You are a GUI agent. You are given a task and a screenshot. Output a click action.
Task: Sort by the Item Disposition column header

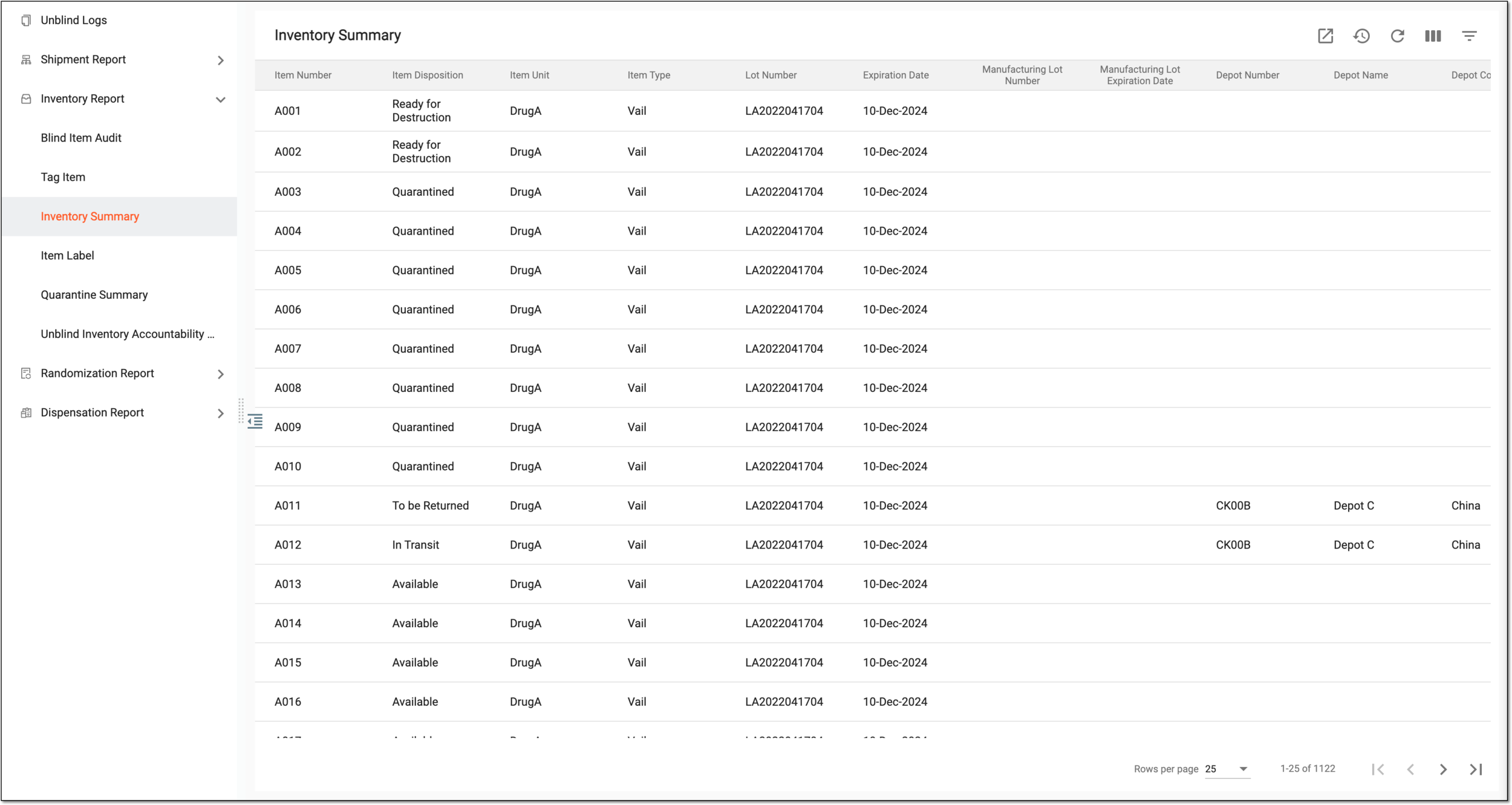click(x=428, y=75)
